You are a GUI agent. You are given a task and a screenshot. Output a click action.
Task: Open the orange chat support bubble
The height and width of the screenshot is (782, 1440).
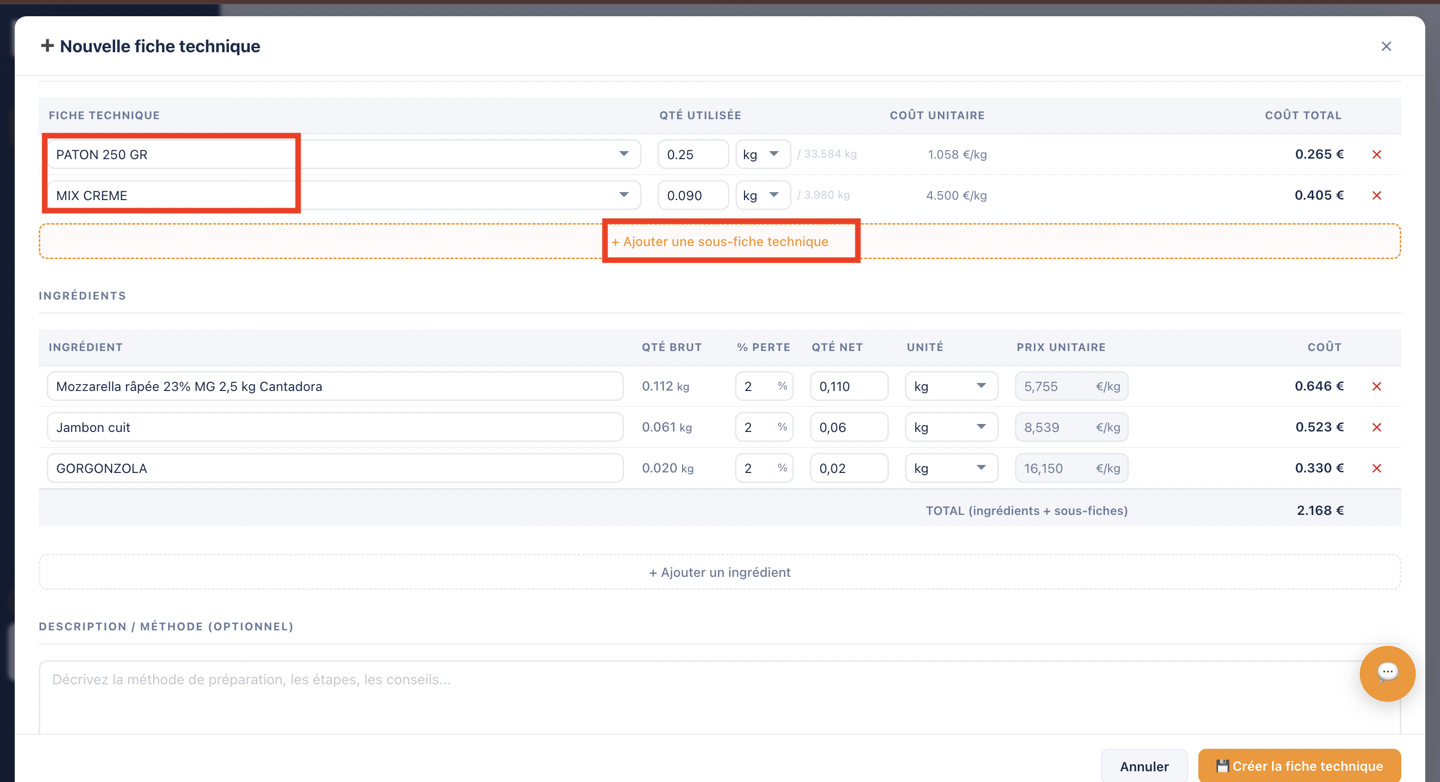1387,673
